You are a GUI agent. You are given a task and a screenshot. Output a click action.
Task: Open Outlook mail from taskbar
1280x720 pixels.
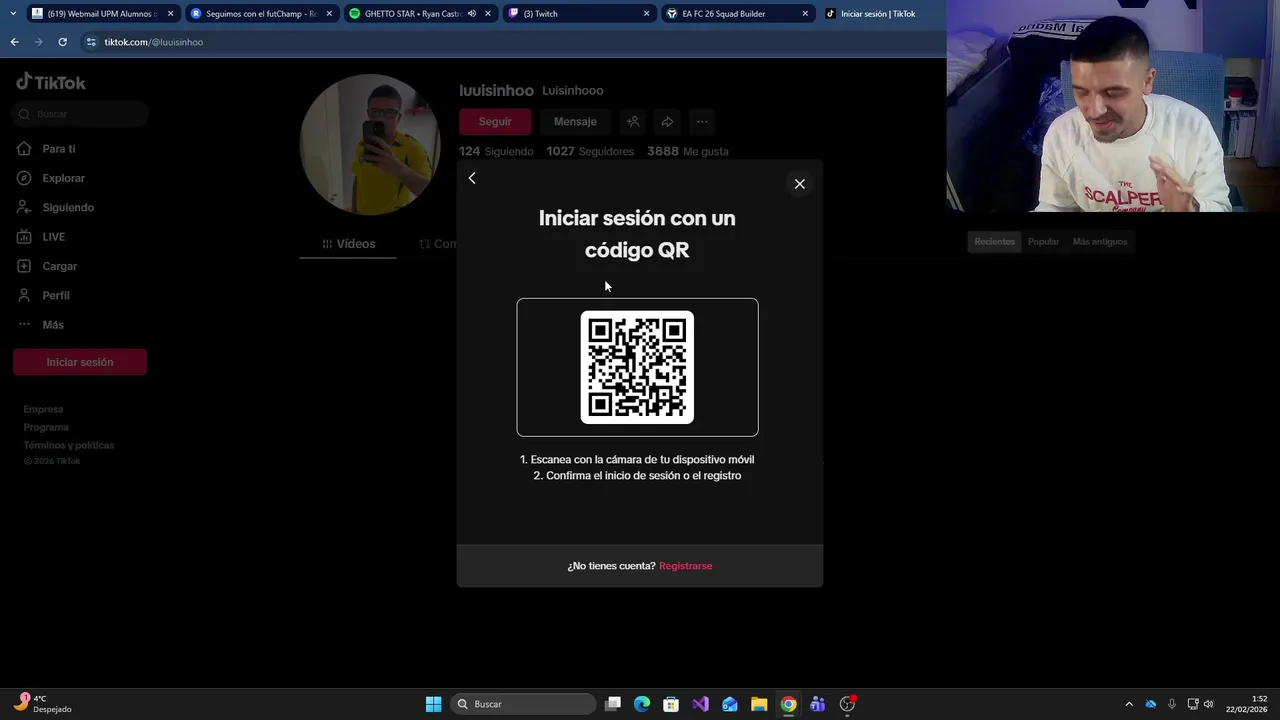coord(730,704)
